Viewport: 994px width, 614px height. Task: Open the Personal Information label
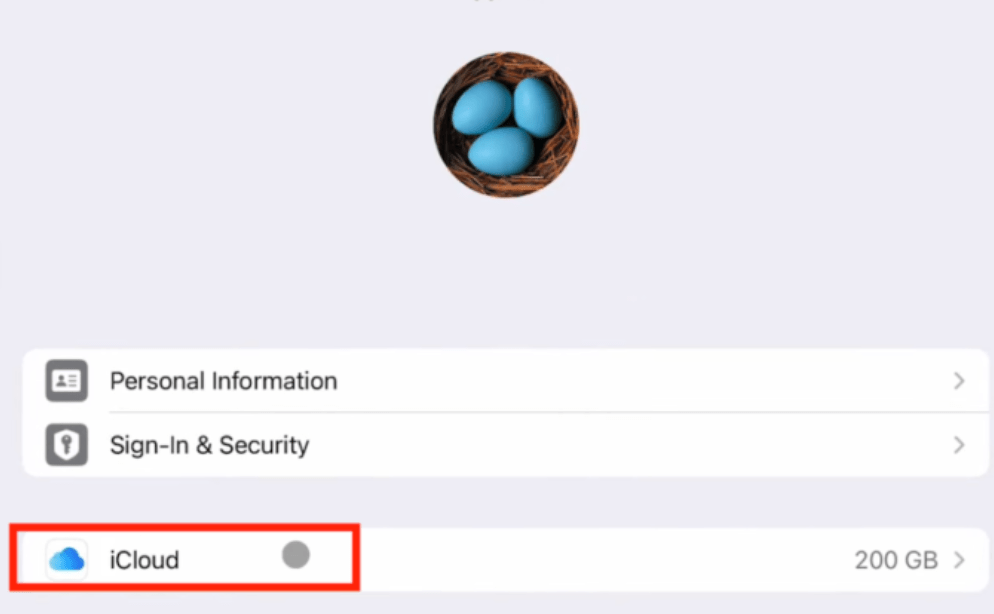[223, 381]
